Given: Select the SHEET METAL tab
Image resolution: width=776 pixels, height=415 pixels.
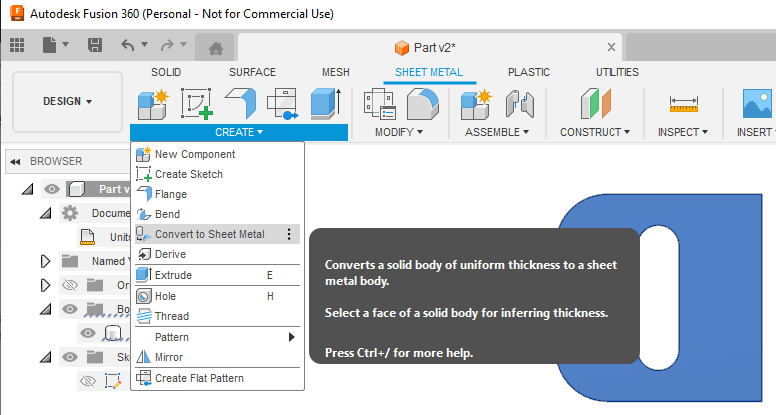Looking at the screenshot, I should coord(429,72).
